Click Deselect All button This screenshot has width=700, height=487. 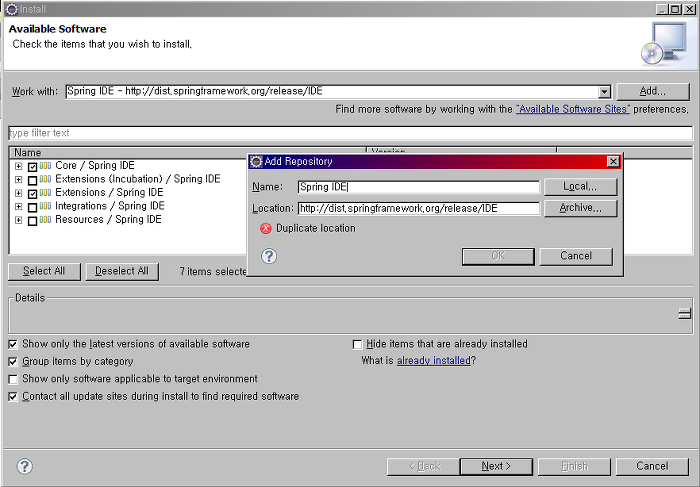(122, 271)
